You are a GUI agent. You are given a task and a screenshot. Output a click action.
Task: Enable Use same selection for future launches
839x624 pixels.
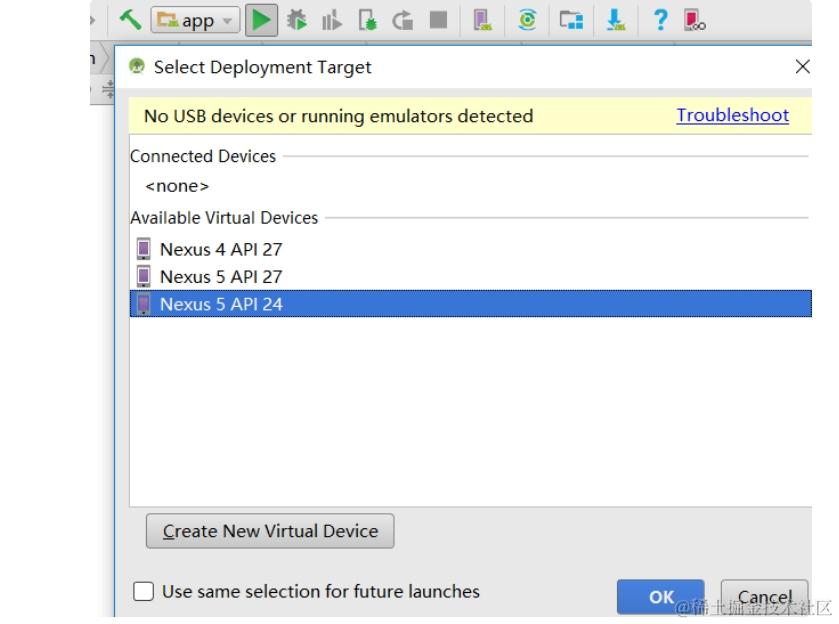(143, 591)
